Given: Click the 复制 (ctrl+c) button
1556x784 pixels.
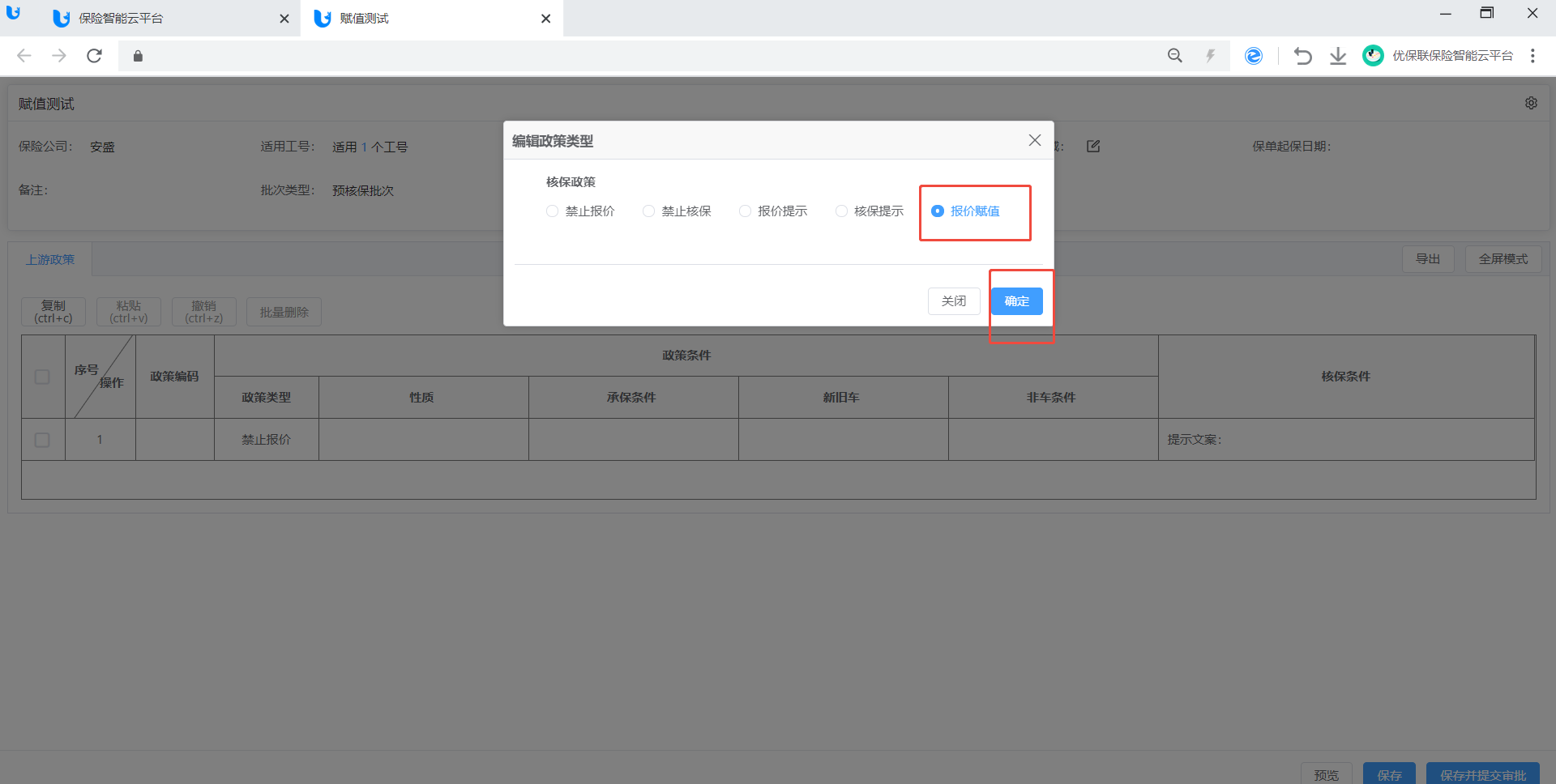Looking at the screenshot, I should (x=53, y=312).
